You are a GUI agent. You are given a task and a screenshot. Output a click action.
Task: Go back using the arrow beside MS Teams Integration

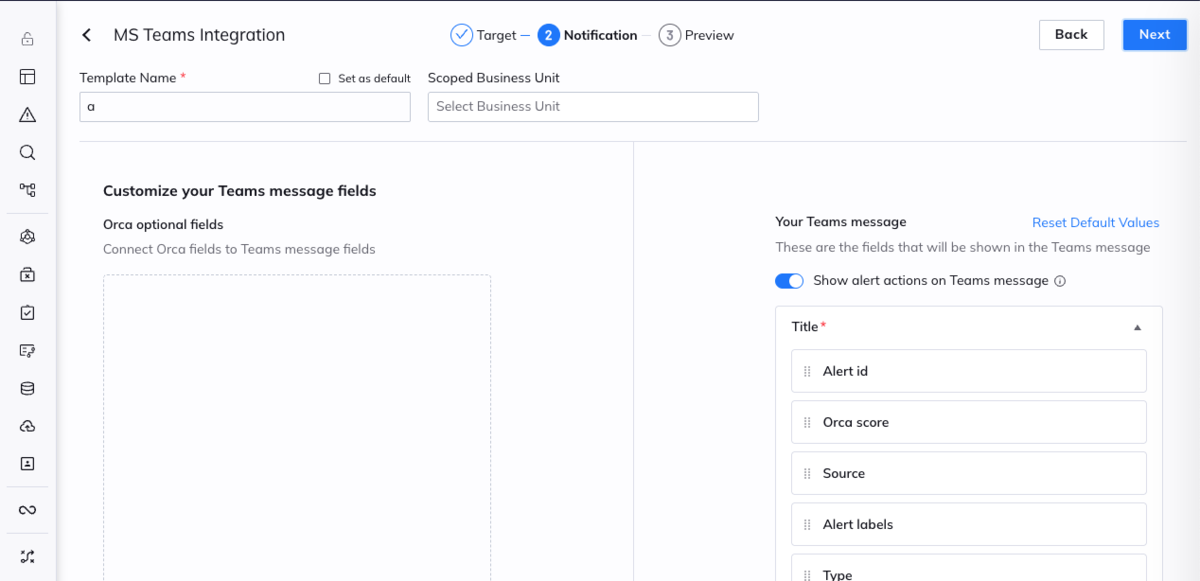coord(87,35)
